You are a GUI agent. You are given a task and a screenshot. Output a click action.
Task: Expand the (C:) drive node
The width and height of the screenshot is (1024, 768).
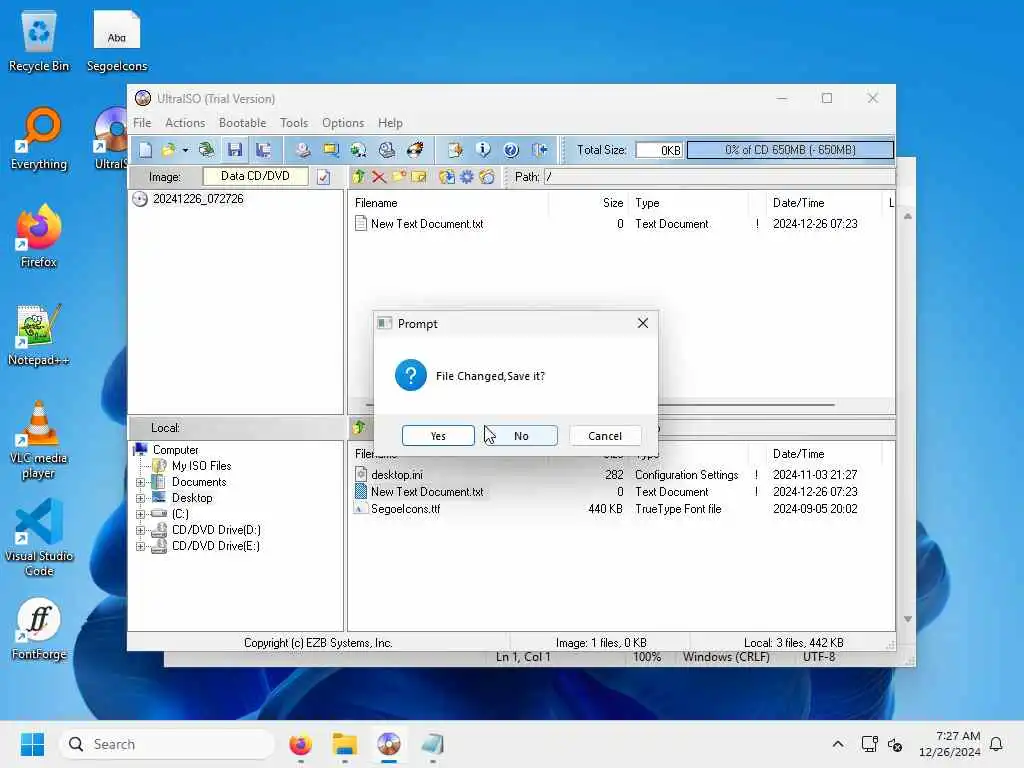[140, 515]
